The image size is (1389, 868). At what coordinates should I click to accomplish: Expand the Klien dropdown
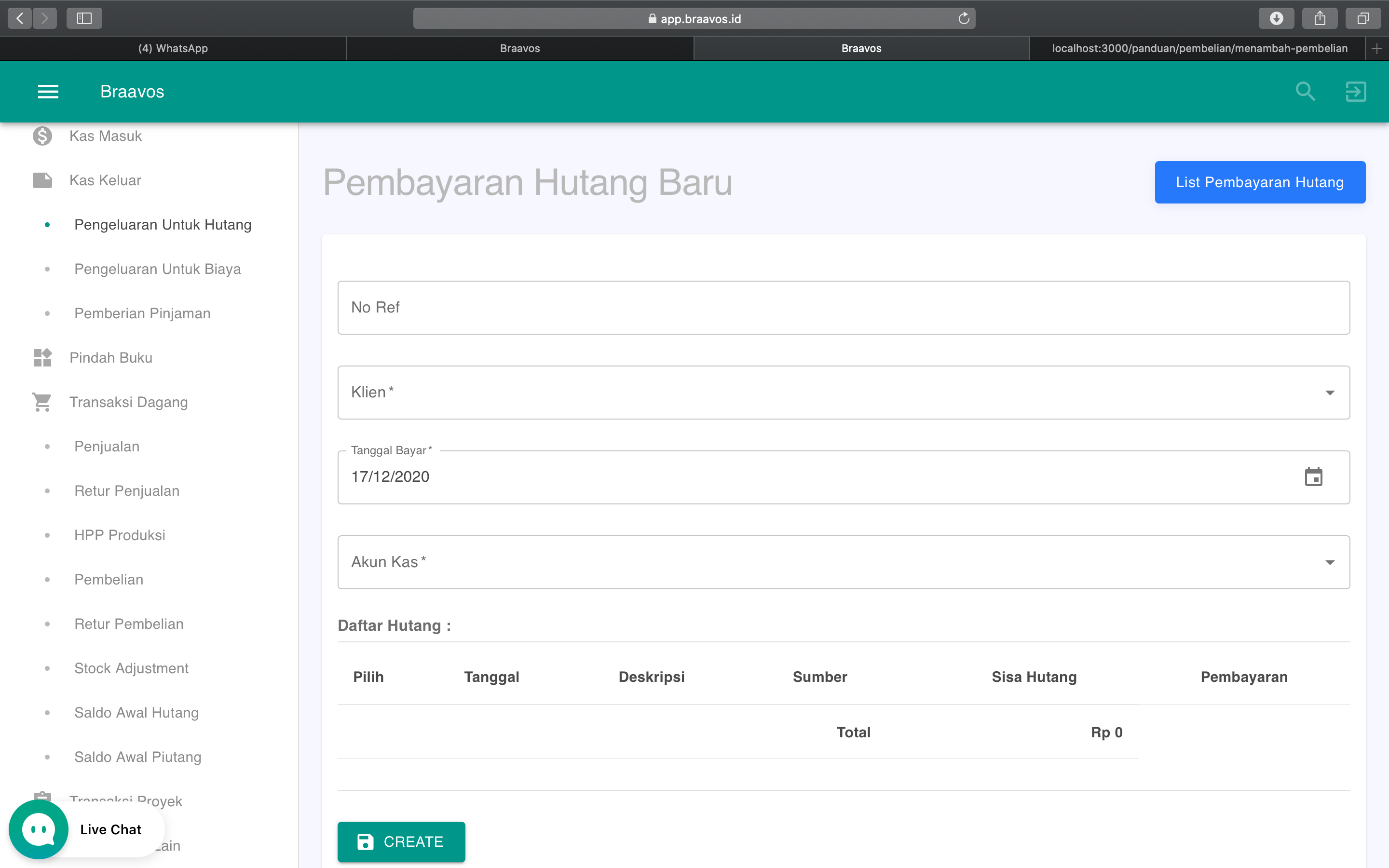coord(1331,393)
